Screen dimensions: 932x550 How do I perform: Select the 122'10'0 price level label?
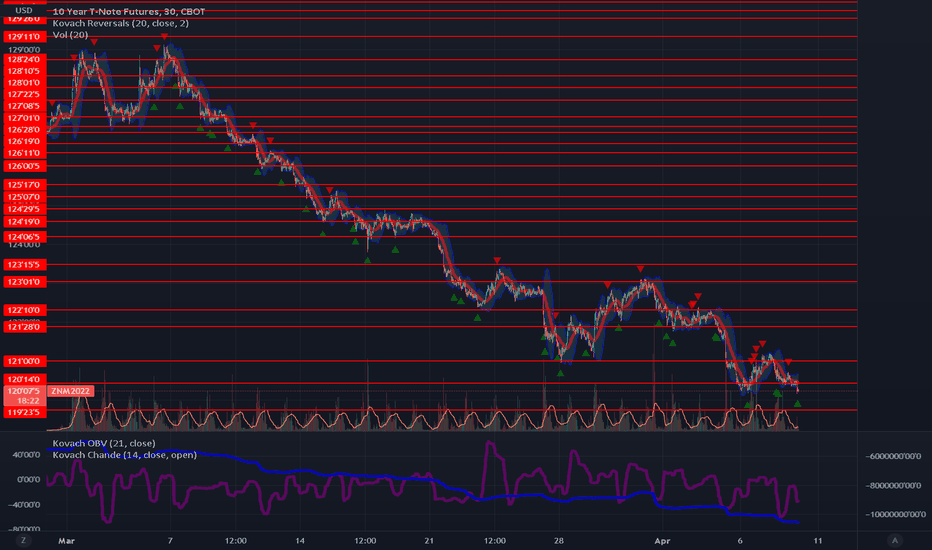point(24,310)
